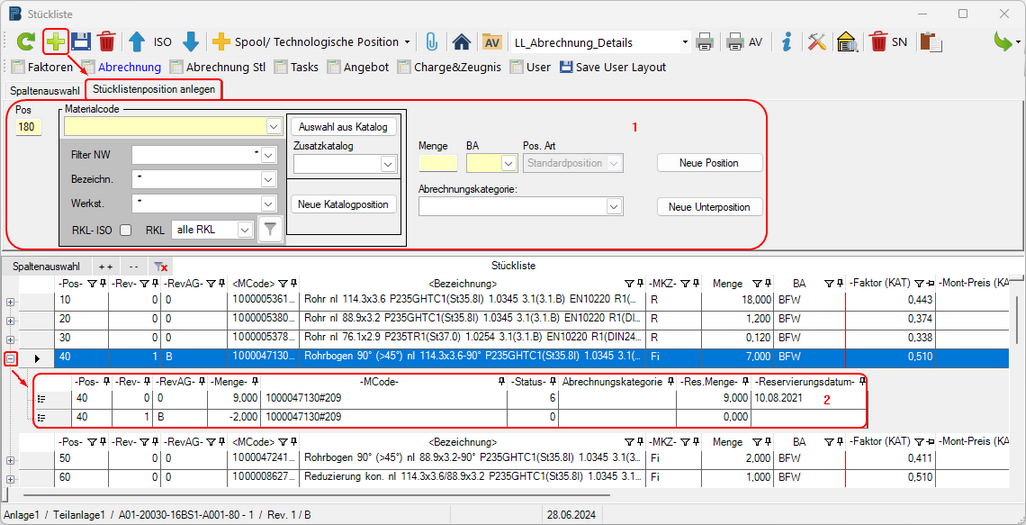
Task: Click the funnel filter icon beside RKL
Action: (x=269, y=230)
